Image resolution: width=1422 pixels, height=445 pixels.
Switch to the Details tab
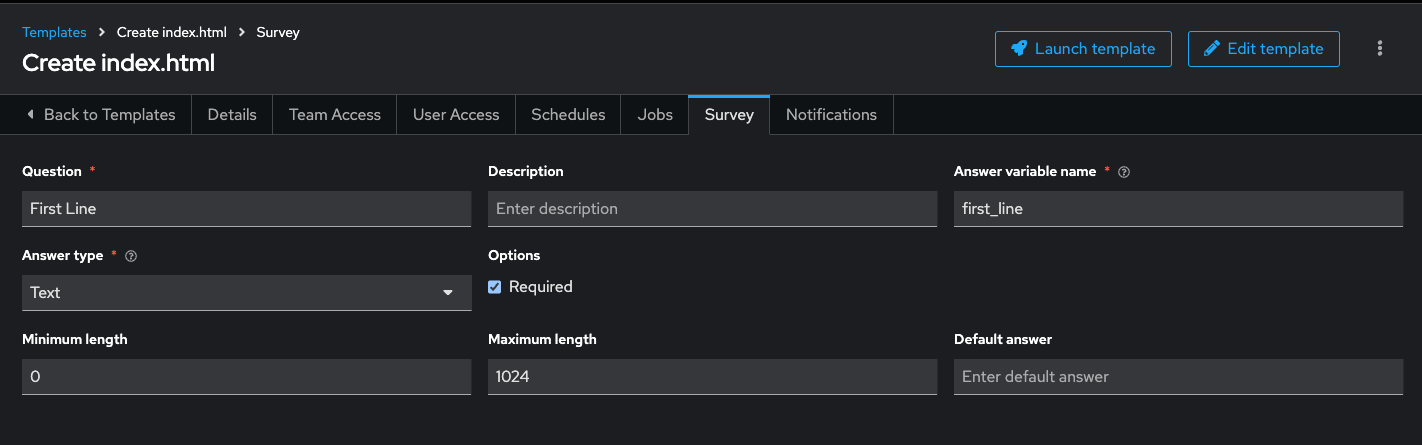(x=232, y=114)
